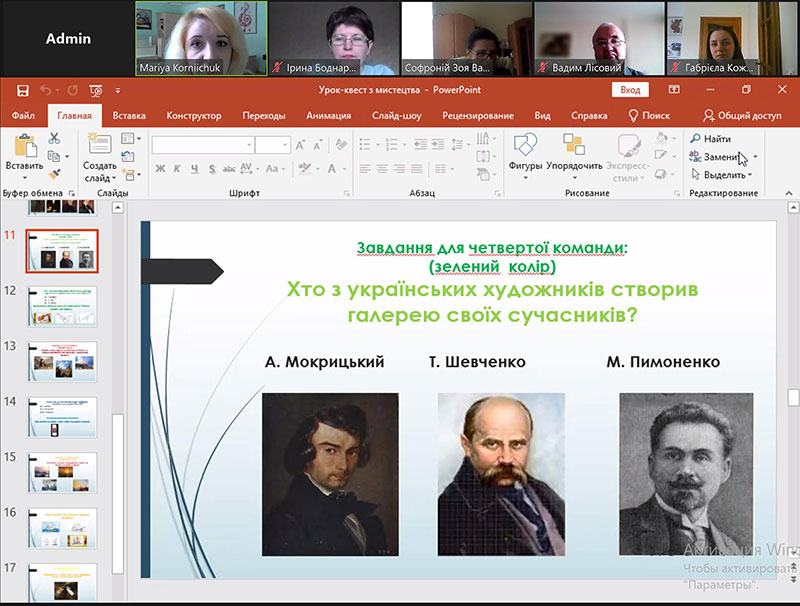Switch to Конструктор tab
800x606 pixels.
[x=194, y=116]
